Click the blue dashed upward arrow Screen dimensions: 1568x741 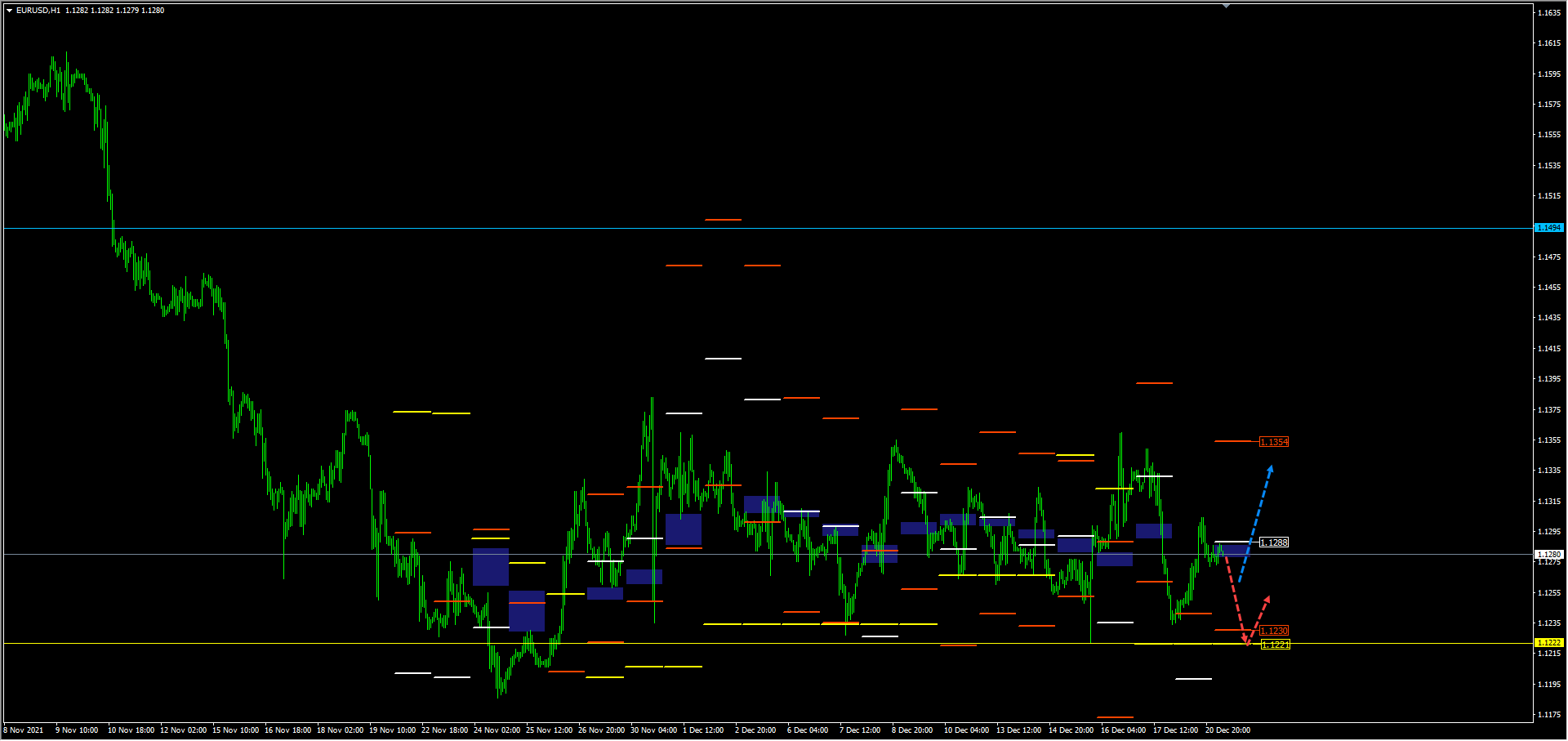point(1256,523)
